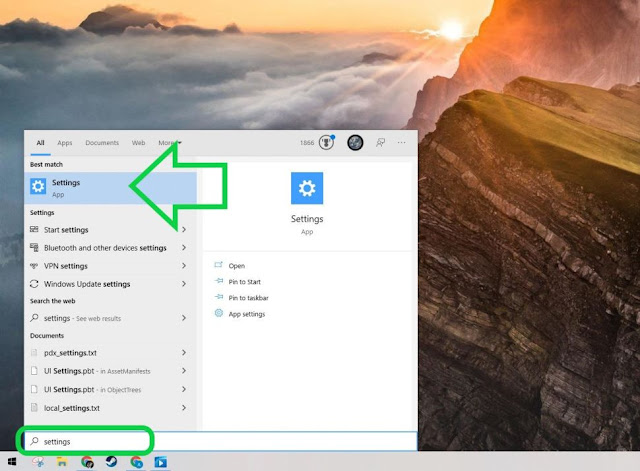Open the Movies & TV taskbar icon

tap(160, 462)
